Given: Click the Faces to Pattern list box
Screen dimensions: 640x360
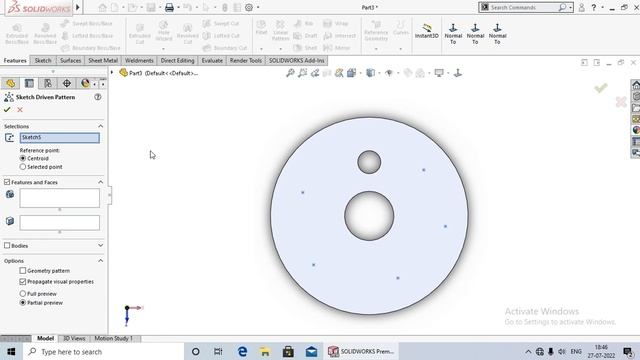Looking at the screenshot, I should (60, 223).
